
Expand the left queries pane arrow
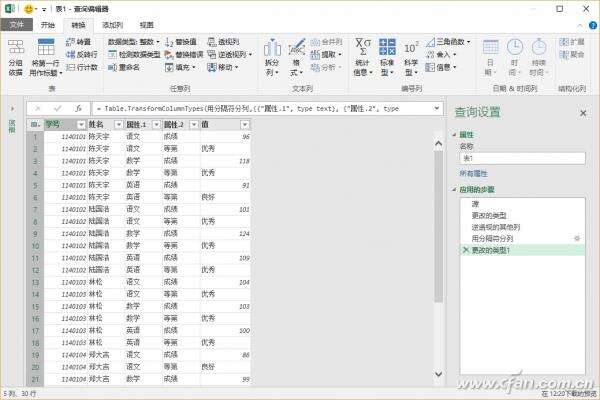tap(12, 109)
